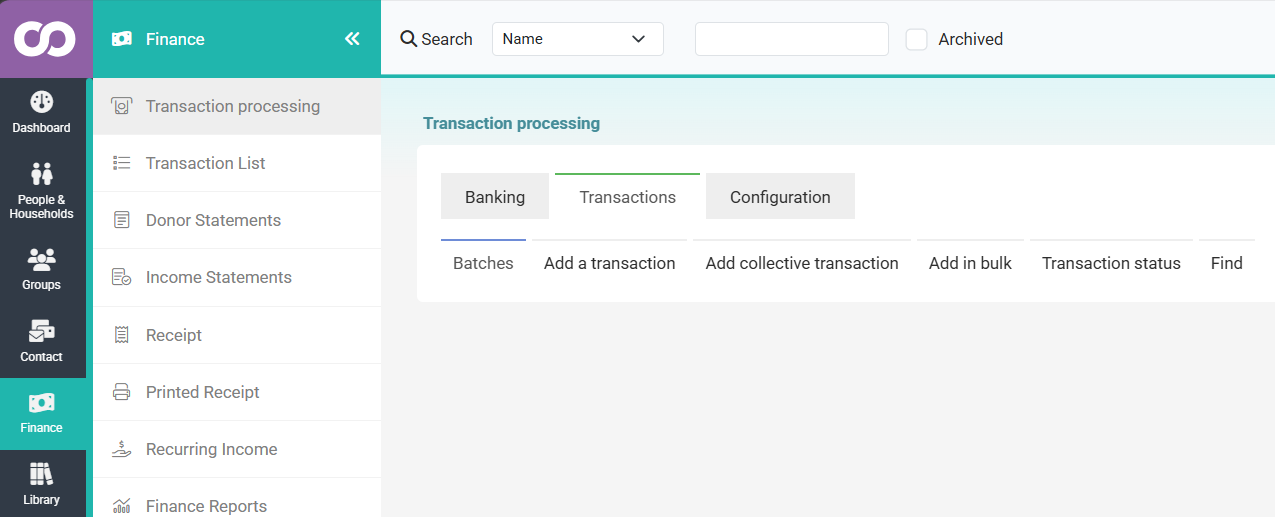
Task: Go to the Groups icon
Action: point(41,260)
